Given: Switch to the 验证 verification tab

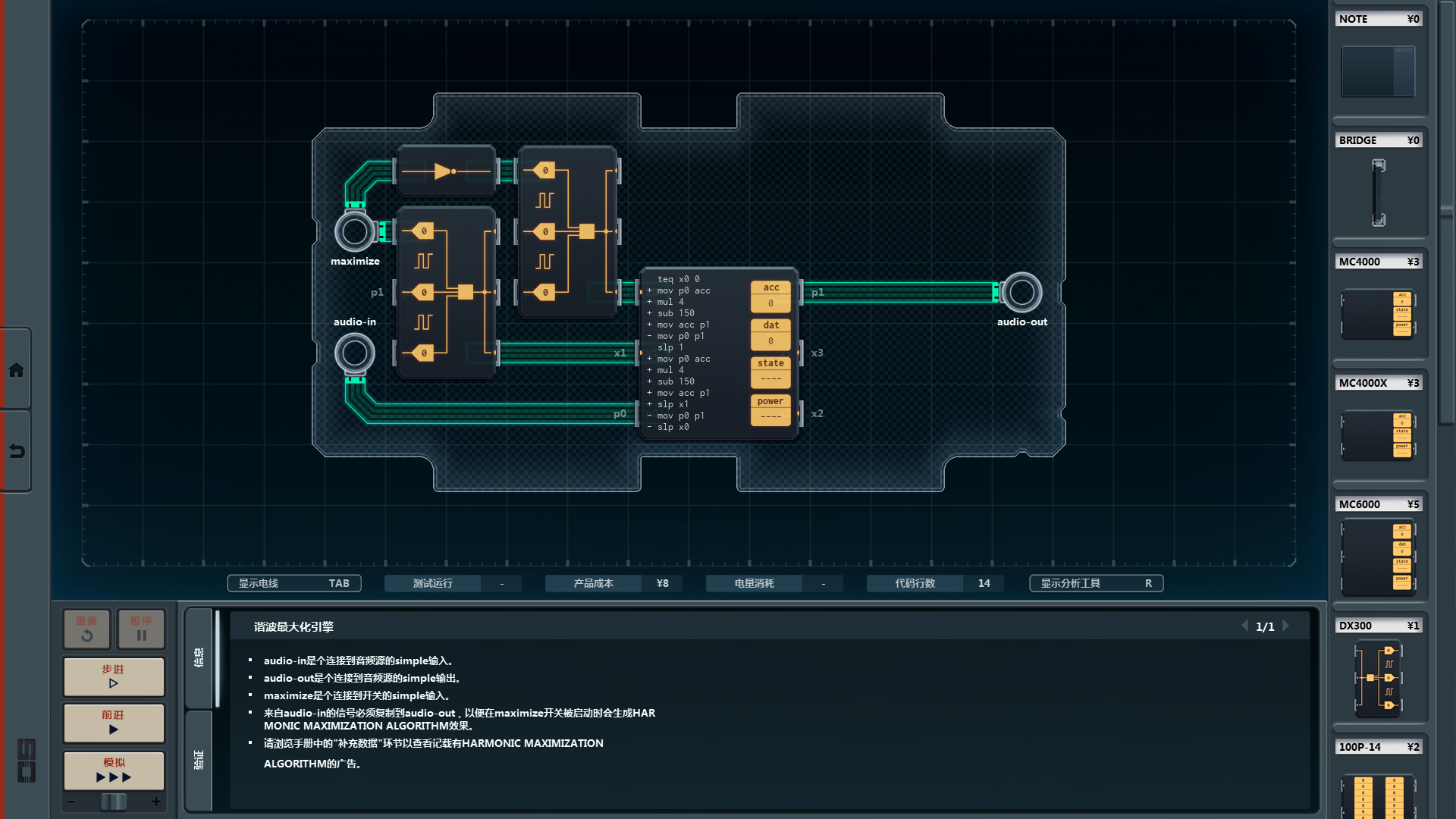Looking at the screenshot, I should pyautogui.click(x=199, y=760).
